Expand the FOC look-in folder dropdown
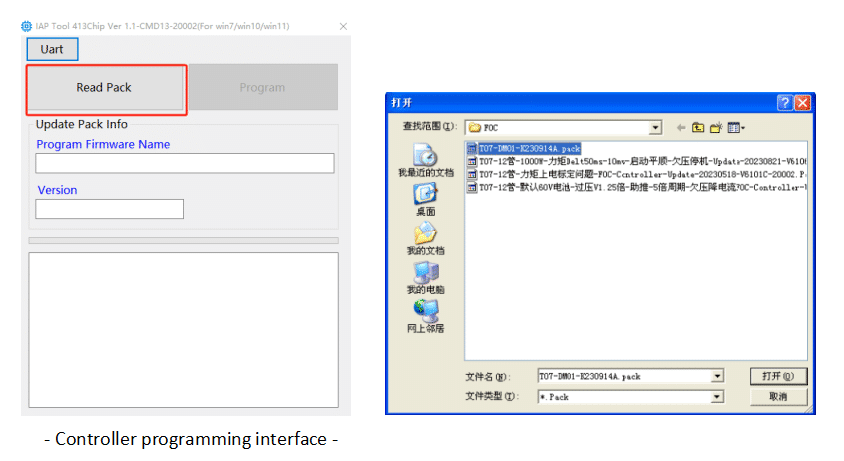 click(655, 128)
